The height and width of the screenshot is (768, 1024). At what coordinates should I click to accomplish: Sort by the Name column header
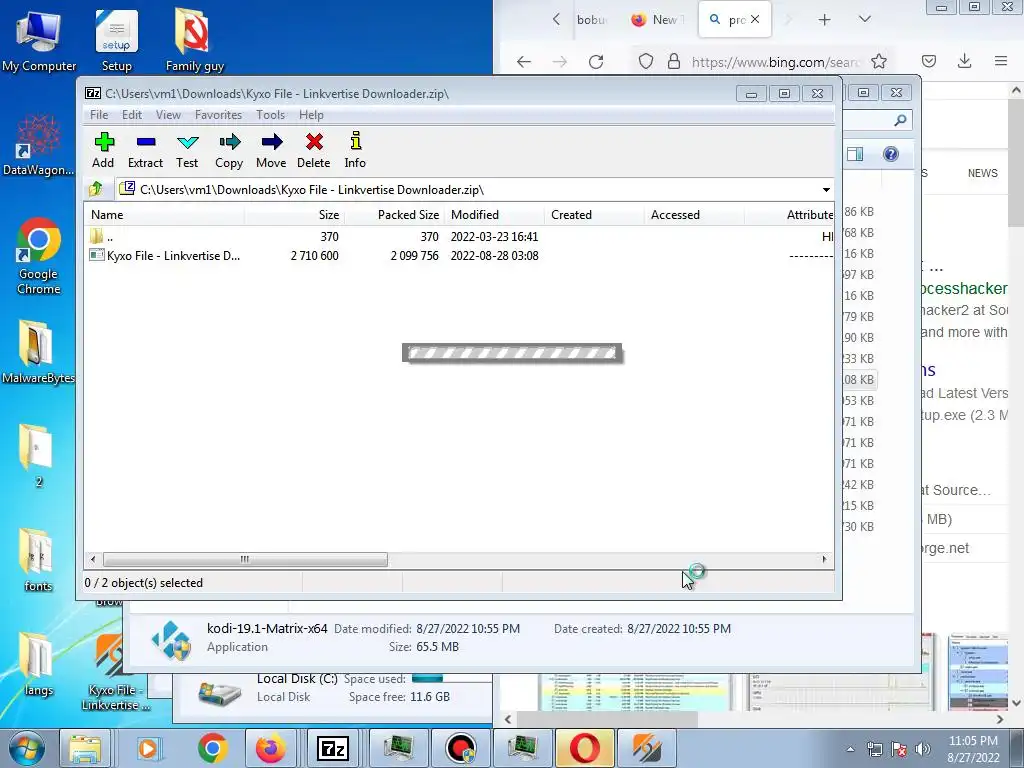coord(165,215)
